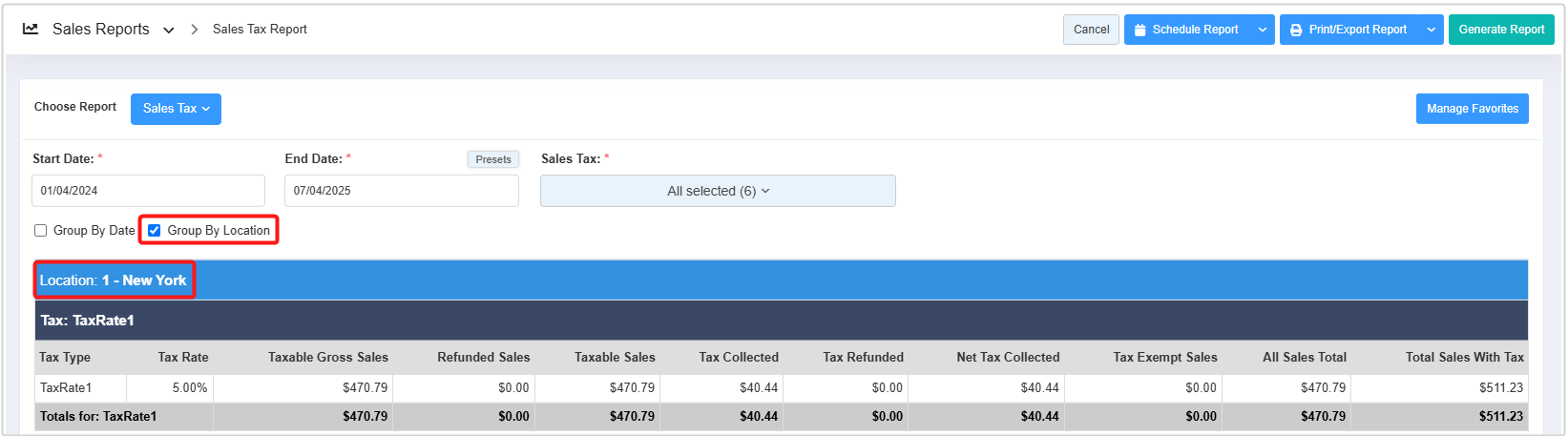The width and height of the screenshot is (1568, 436).
Task: Click the printer icon on Print/Export Report
Action: (x=1296, y=30)
